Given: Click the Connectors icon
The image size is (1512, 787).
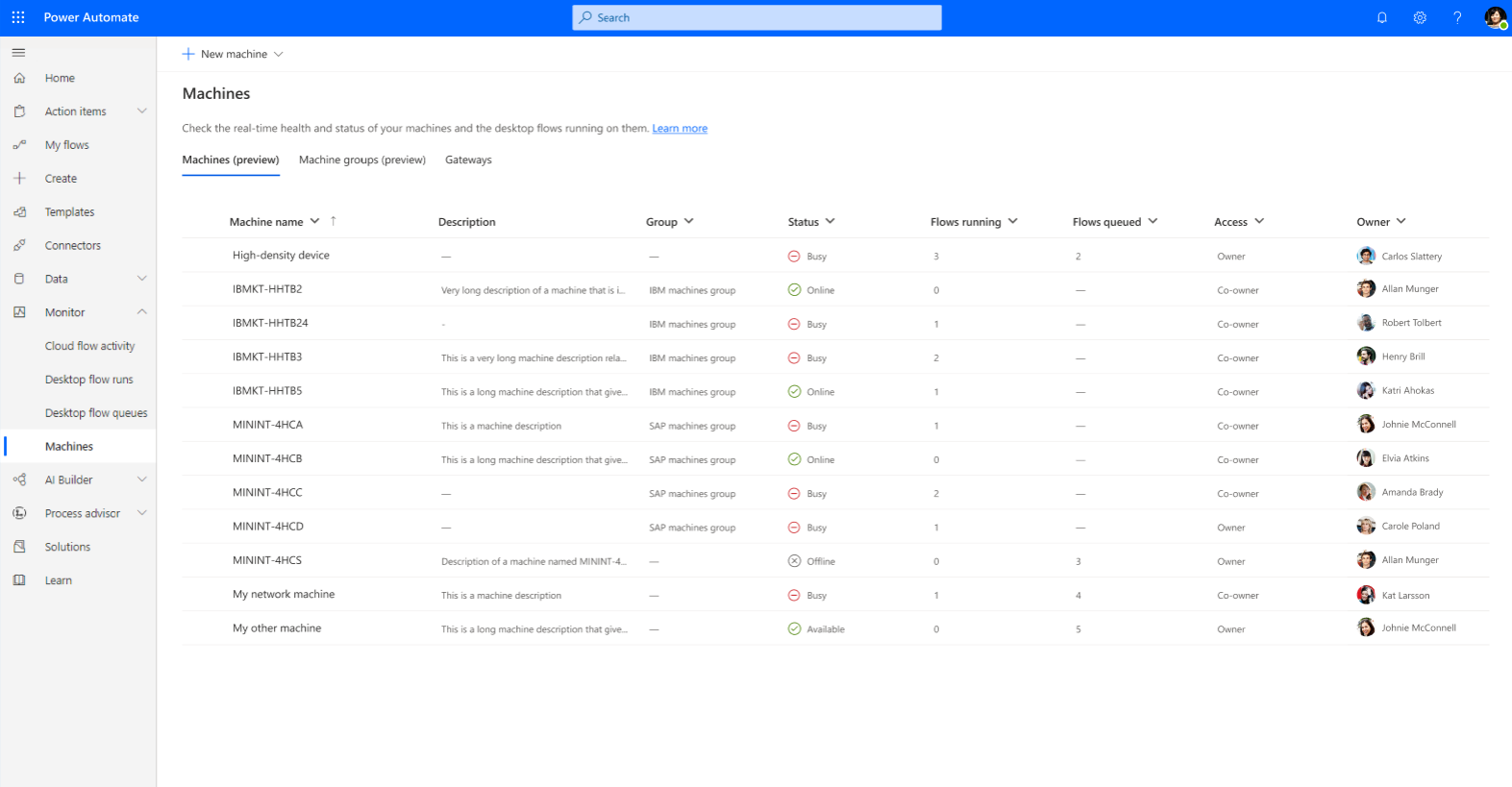Looking at the screenshot, I should (19, 246).
